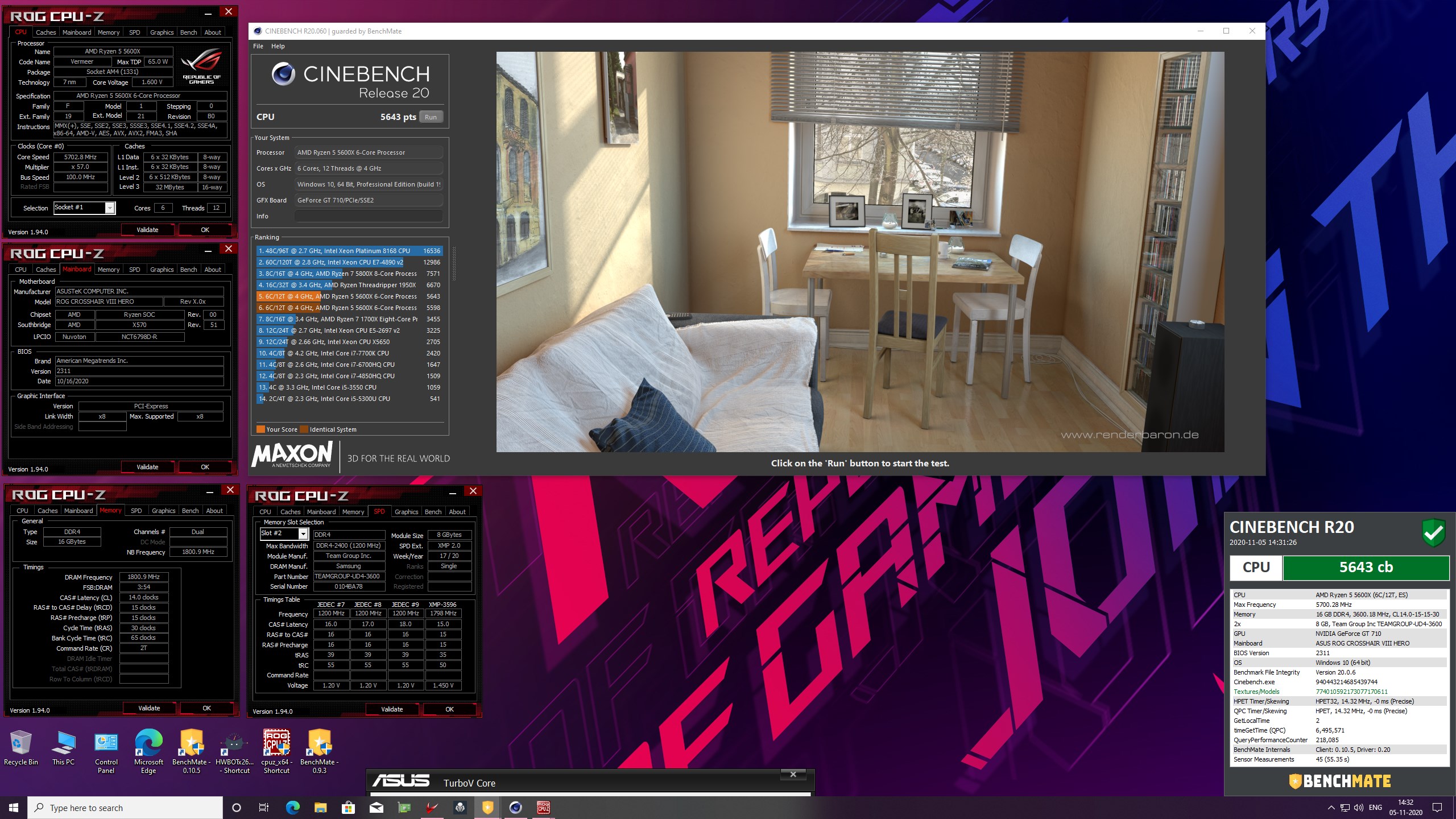Select ranking row Ryzen 7 5800X 7571
The height and width of the screenshot is (819, 1456).
coord(349,274)
